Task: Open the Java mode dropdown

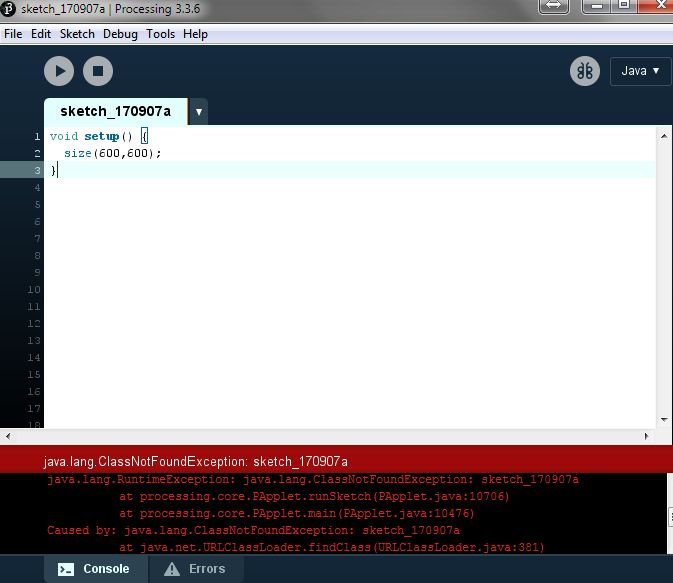Action: point(640,71)
